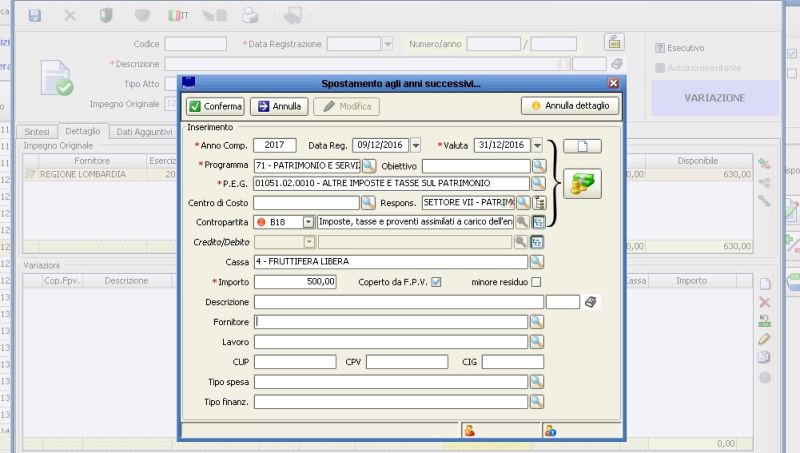The width and height of the screenshot is (800, 453).
Task: Switch to the Dati Aggiuntivi tab
Action: 144,131
